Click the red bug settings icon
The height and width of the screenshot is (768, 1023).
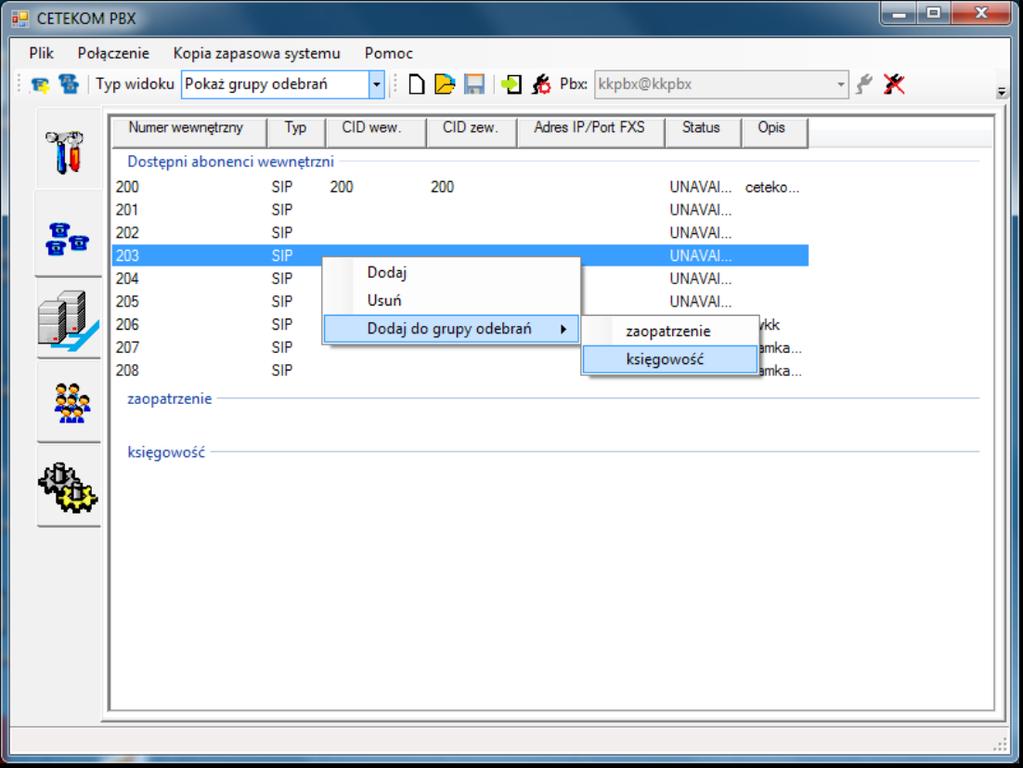tap(541, 84)
